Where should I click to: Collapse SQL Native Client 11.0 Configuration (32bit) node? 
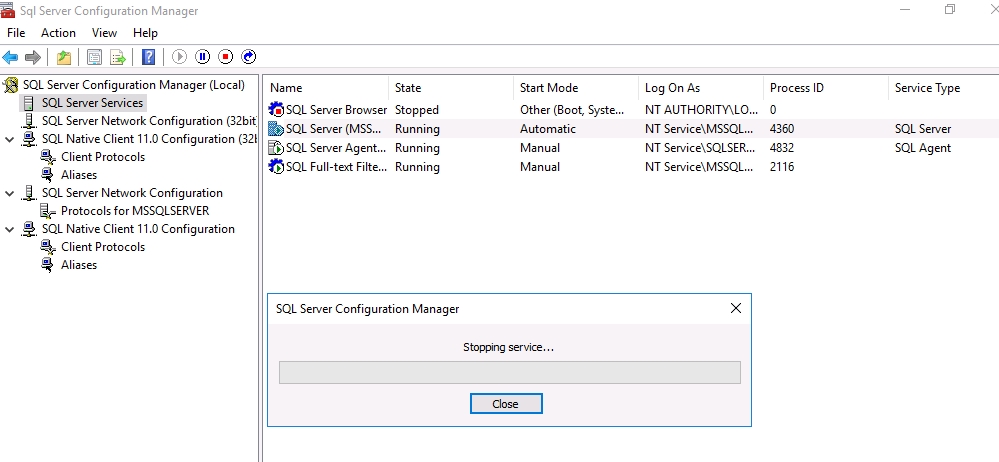(10, 139)
